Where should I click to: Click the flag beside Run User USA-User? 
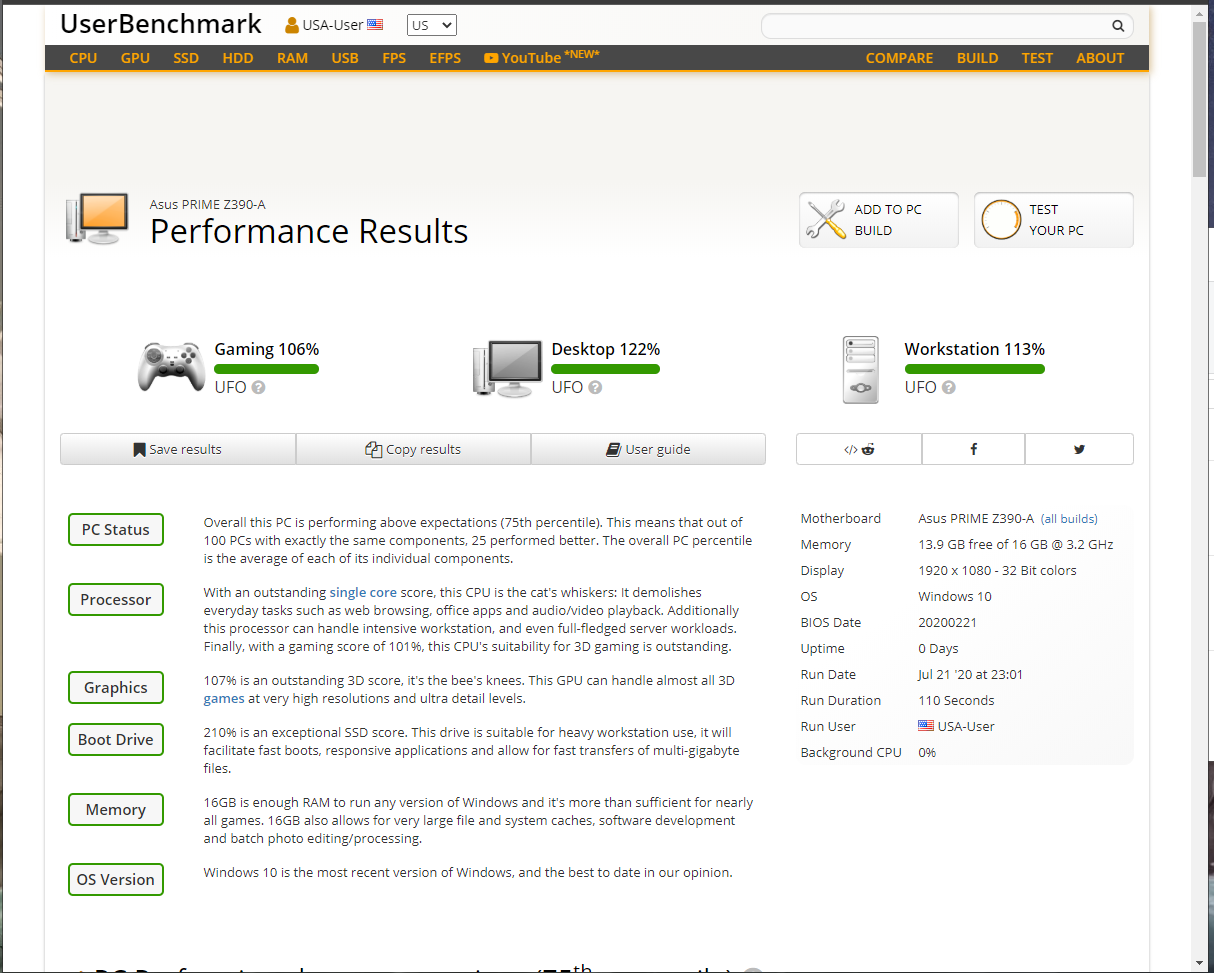point(926,726)
